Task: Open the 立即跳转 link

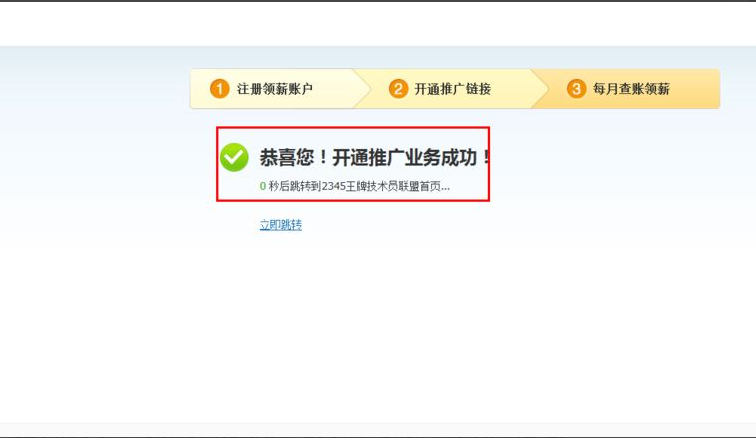Action: (x=281, y=225)
